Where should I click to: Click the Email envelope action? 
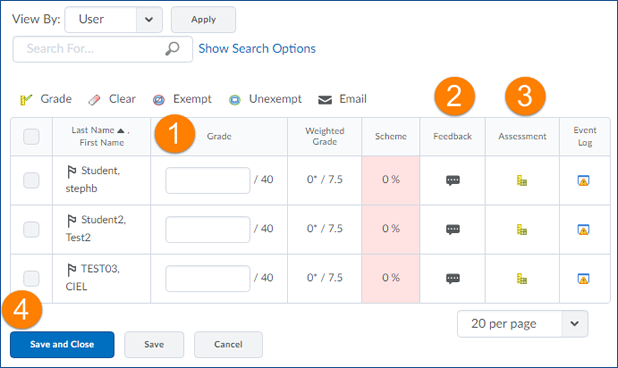click(x=342, y=99)
